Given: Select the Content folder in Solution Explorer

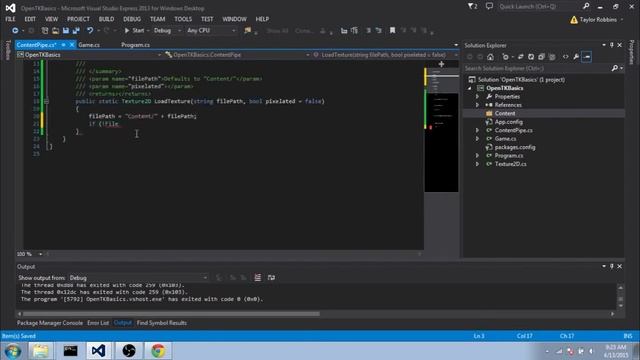Looking at the screenshot, I should [x=505, y=113].
